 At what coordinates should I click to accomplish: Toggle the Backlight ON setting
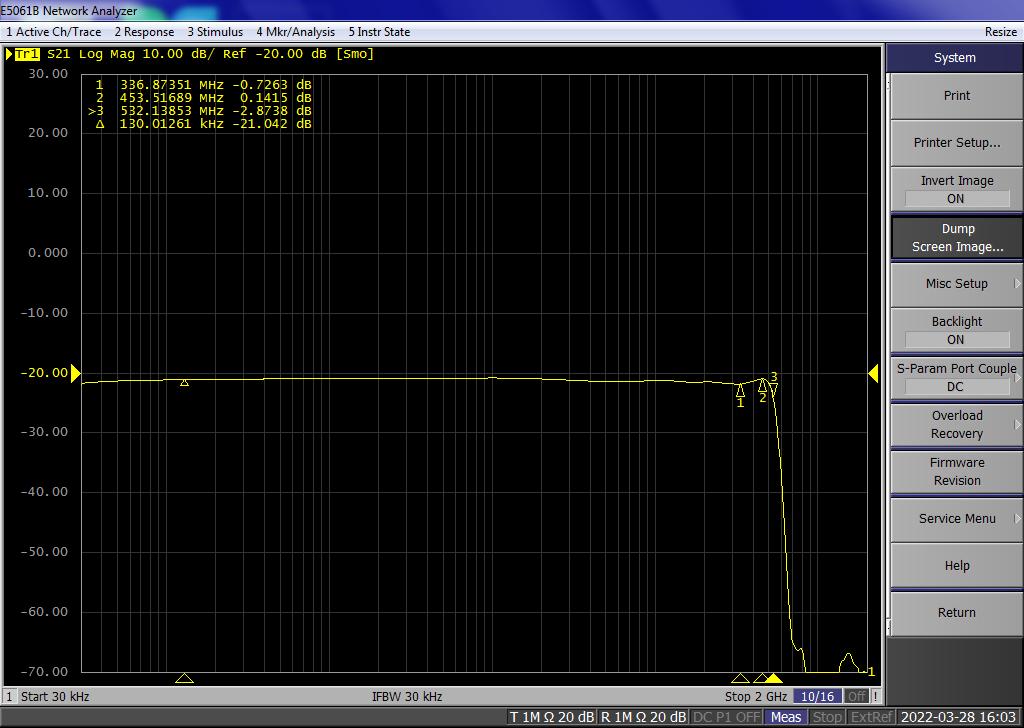[956, 330]
